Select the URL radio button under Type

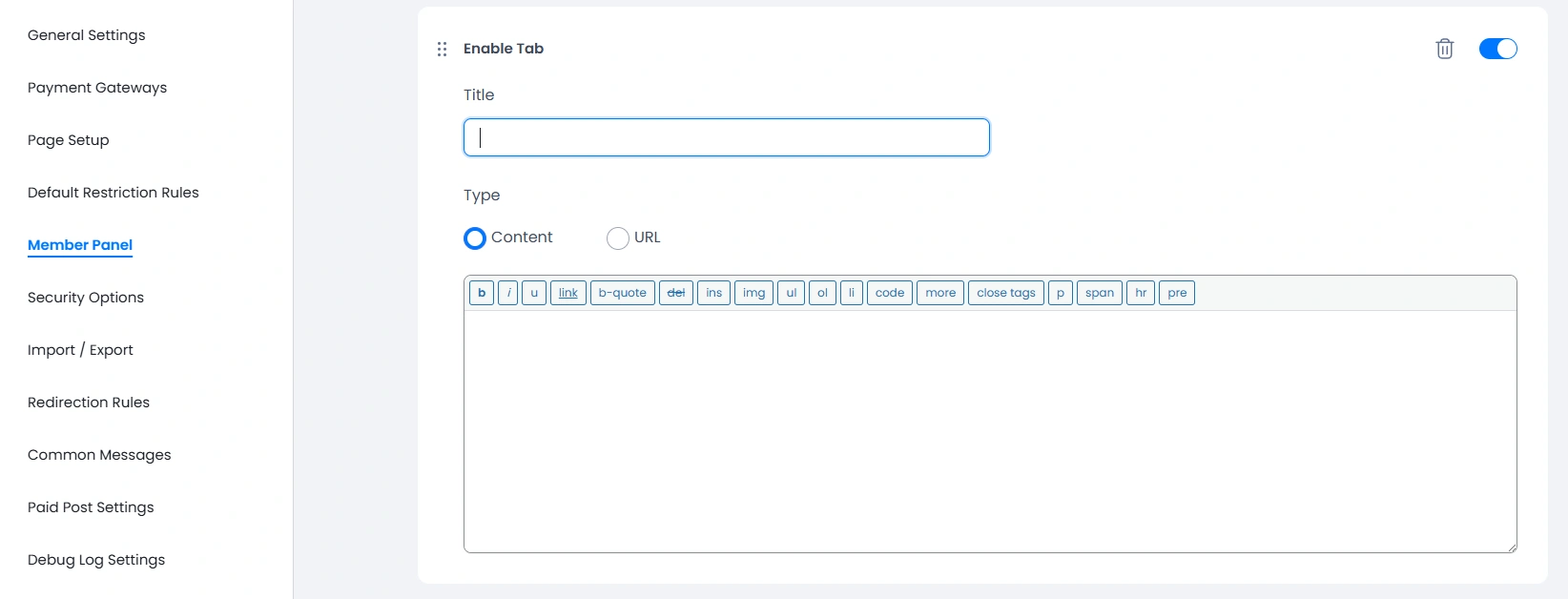[617, 238]
